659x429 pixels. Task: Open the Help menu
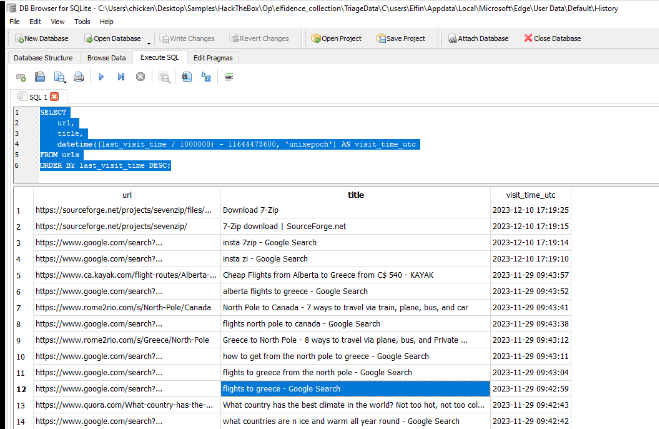(106, 21)
